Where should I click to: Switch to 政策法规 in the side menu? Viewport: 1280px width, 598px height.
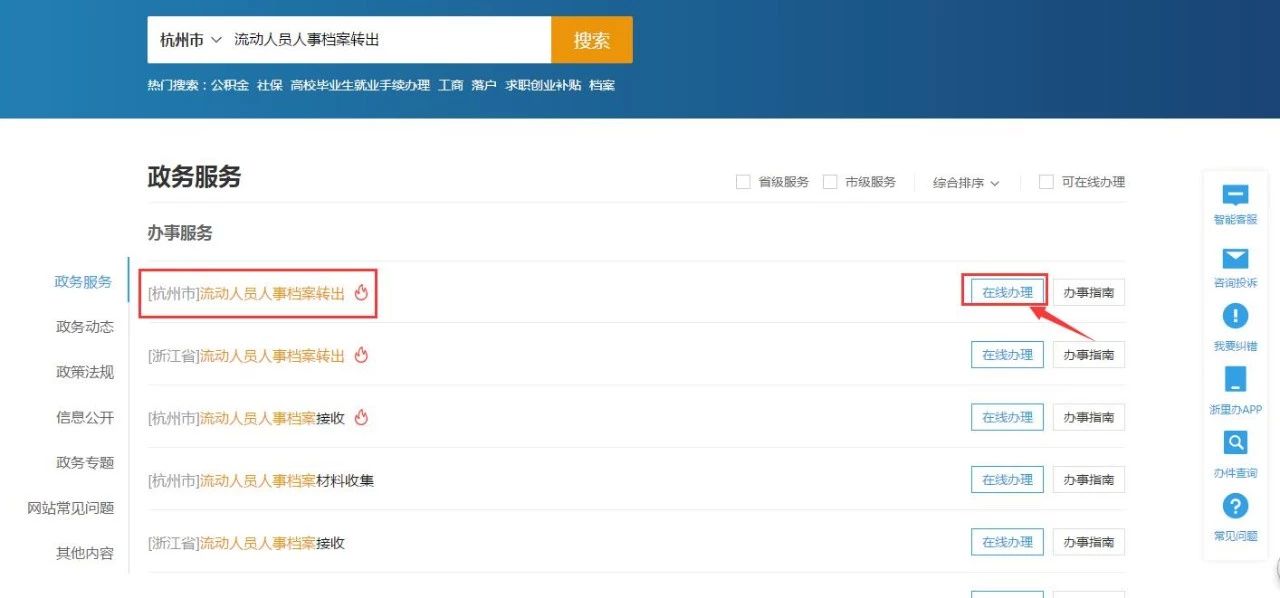[85, 372]
